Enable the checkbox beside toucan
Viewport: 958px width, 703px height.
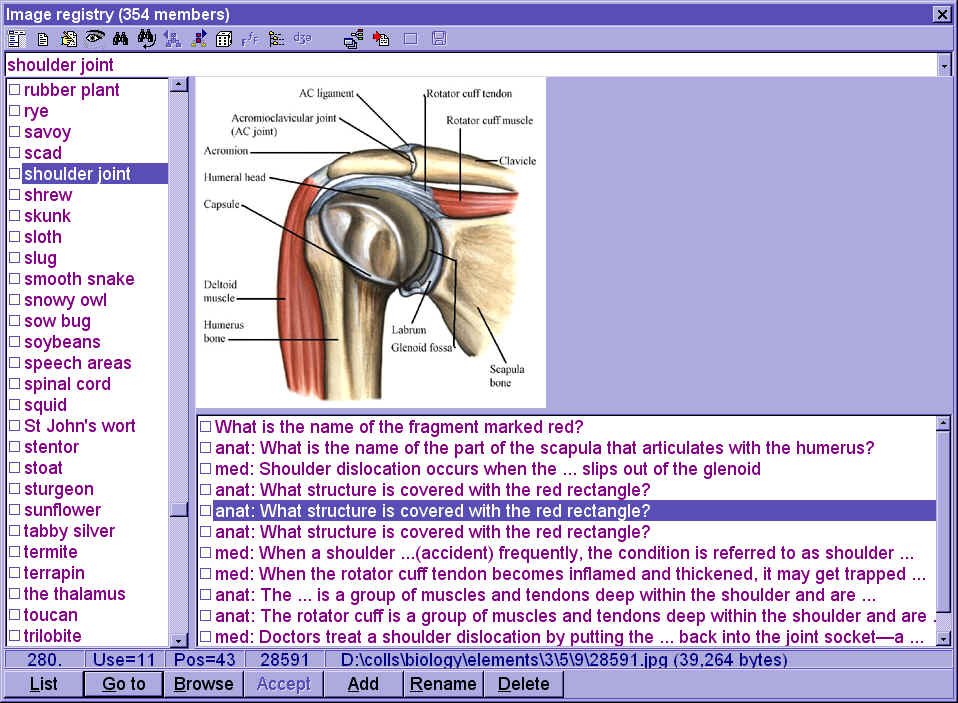coord(14,614)
